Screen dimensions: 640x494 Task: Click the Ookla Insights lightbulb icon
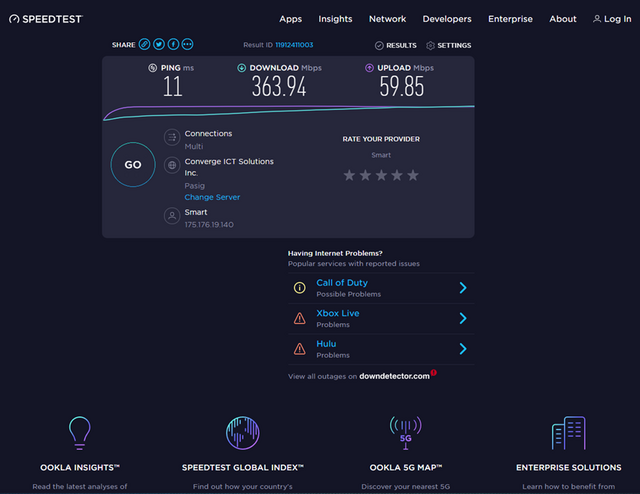[x=80, y=433]
